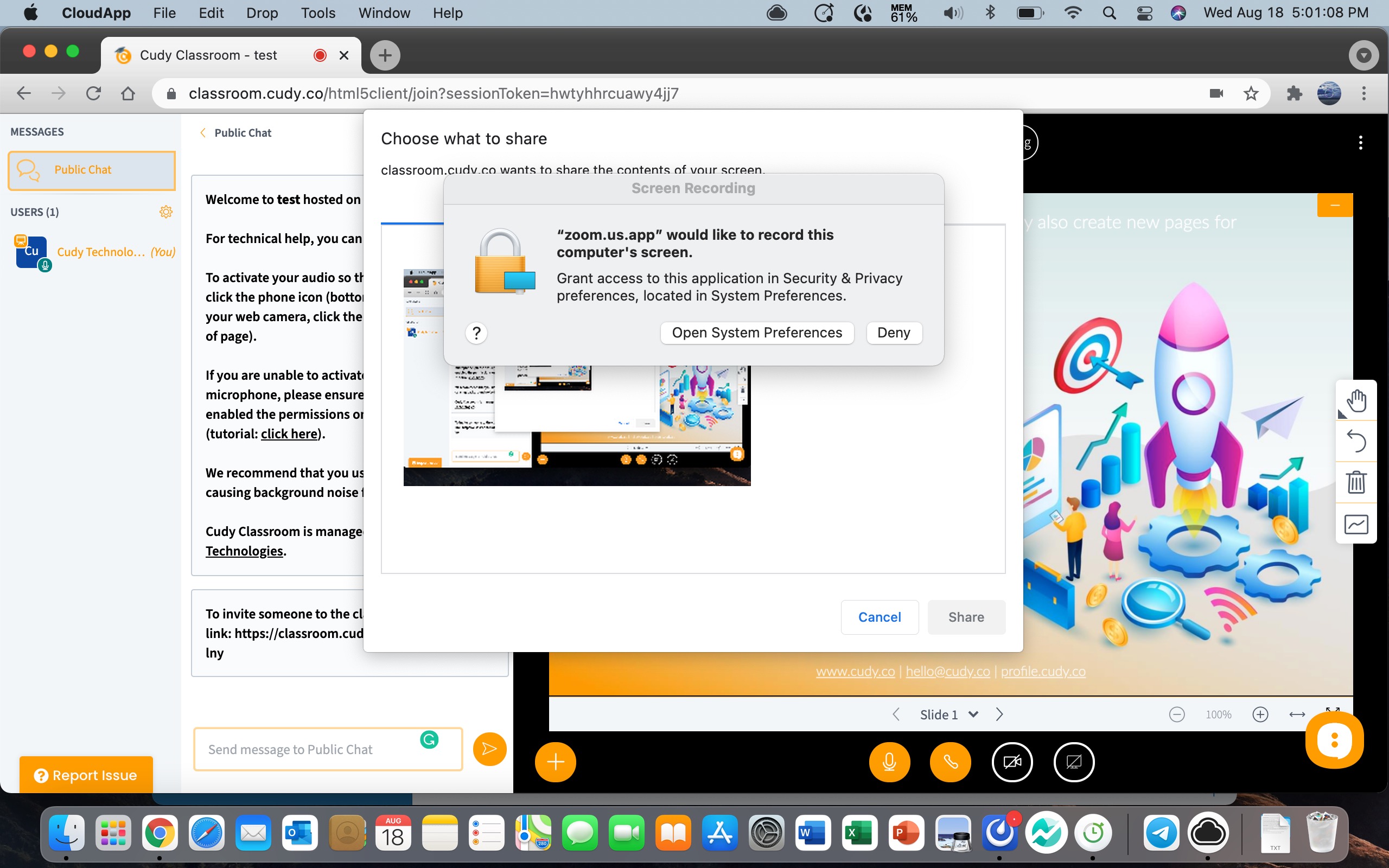Viewport: 1389px width, 868px height.
Task: Expand the Slide 1 dropdown
Action: (x=949, y=714)
